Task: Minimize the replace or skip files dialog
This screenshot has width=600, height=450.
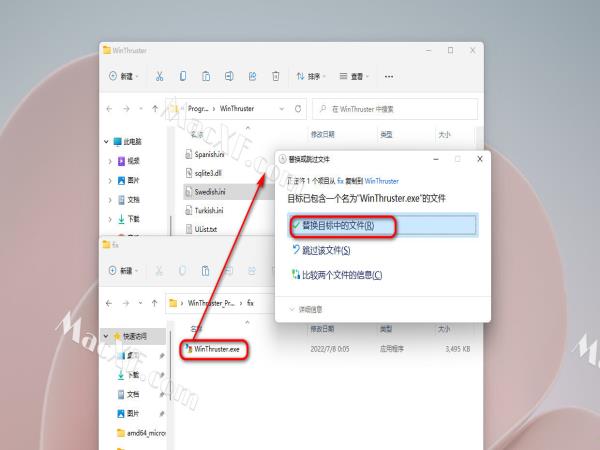Action: 435,159
